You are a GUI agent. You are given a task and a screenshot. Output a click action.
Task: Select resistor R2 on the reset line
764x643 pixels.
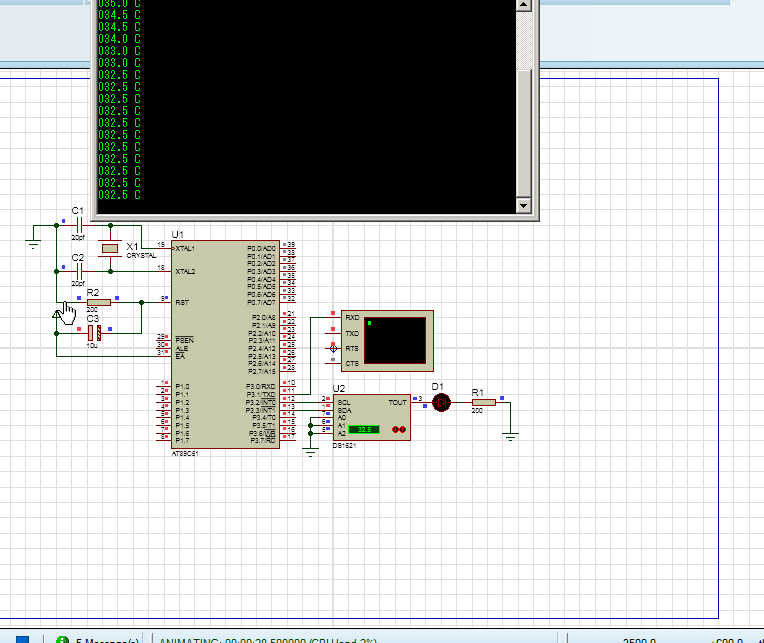98,303
